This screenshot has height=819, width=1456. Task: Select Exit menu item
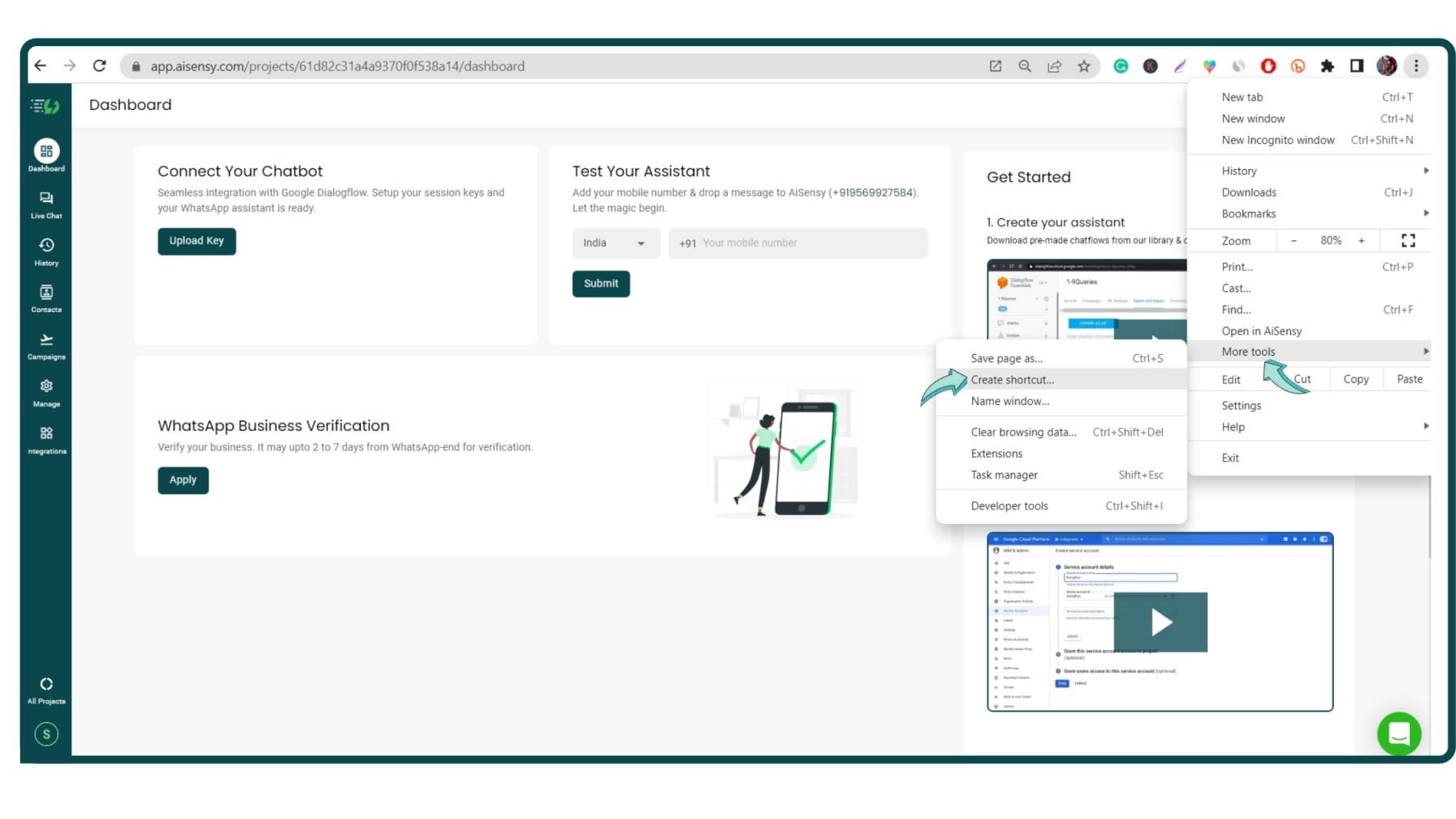1309,458
